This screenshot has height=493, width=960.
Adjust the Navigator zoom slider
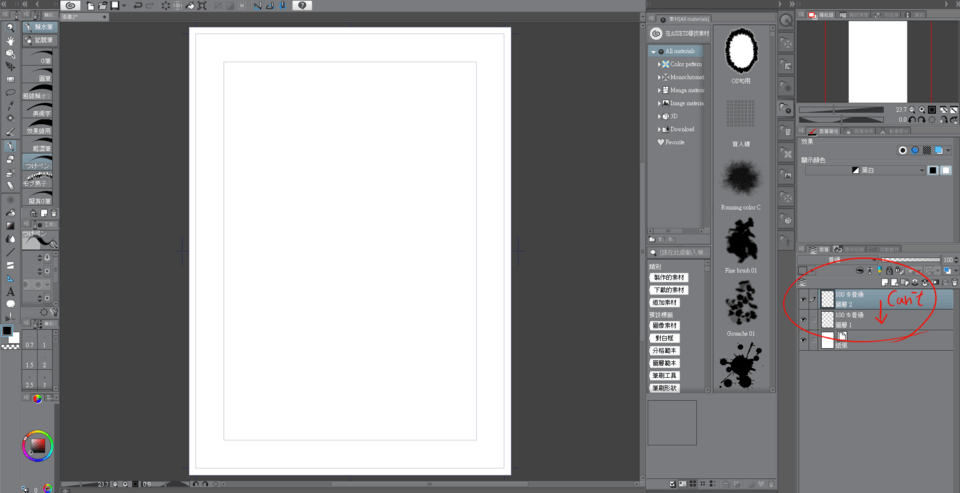[x=841, y=110]
